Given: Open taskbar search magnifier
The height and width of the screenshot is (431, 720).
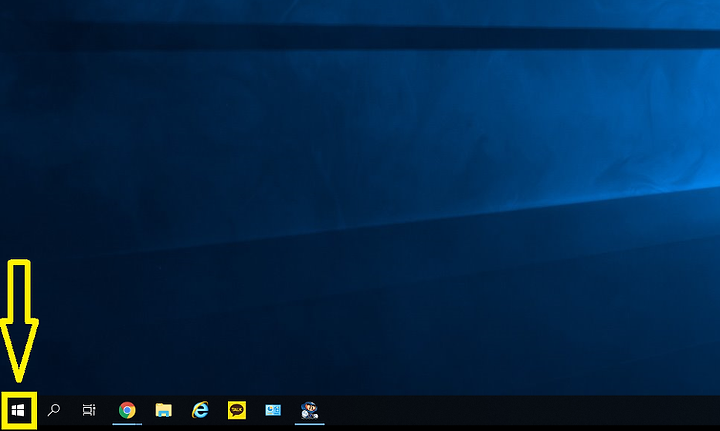Looking at the screenshot, I should click(x=54, y=410).
